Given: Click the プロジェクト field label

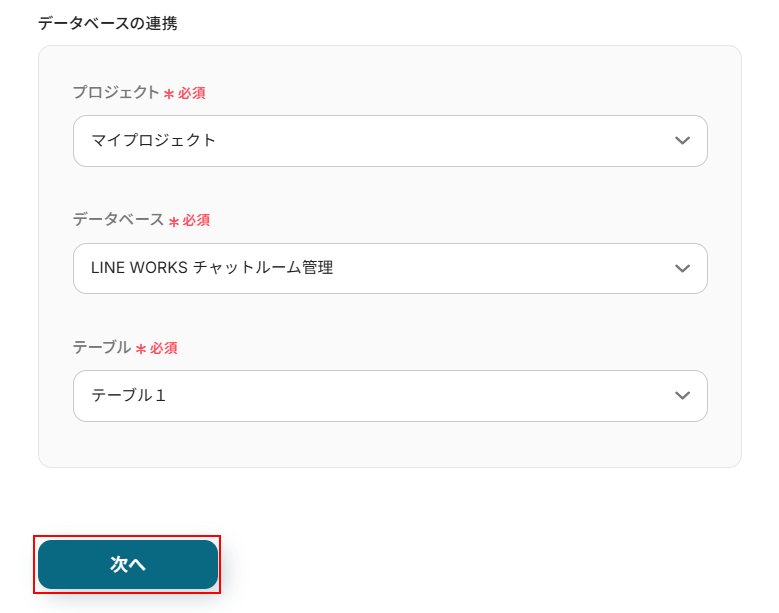Looking at the screenshot, I should tap(116, 93).
